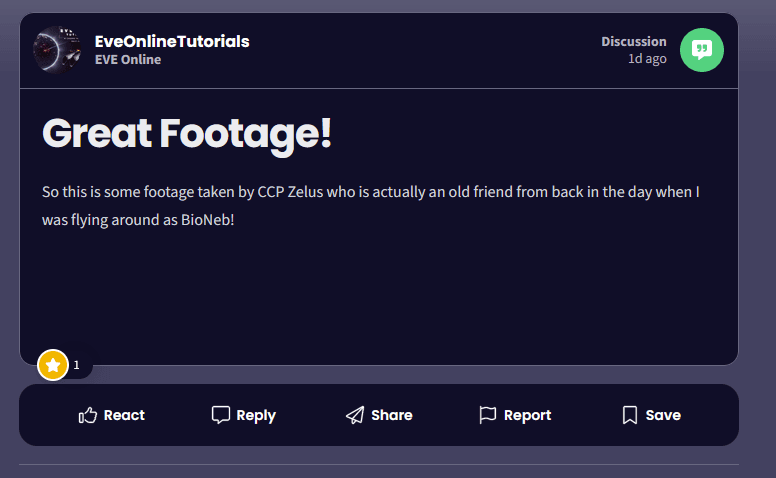The width and height of the screenshot is (776, 478).
Task: Click the Share button label
Action: [392, 415]
